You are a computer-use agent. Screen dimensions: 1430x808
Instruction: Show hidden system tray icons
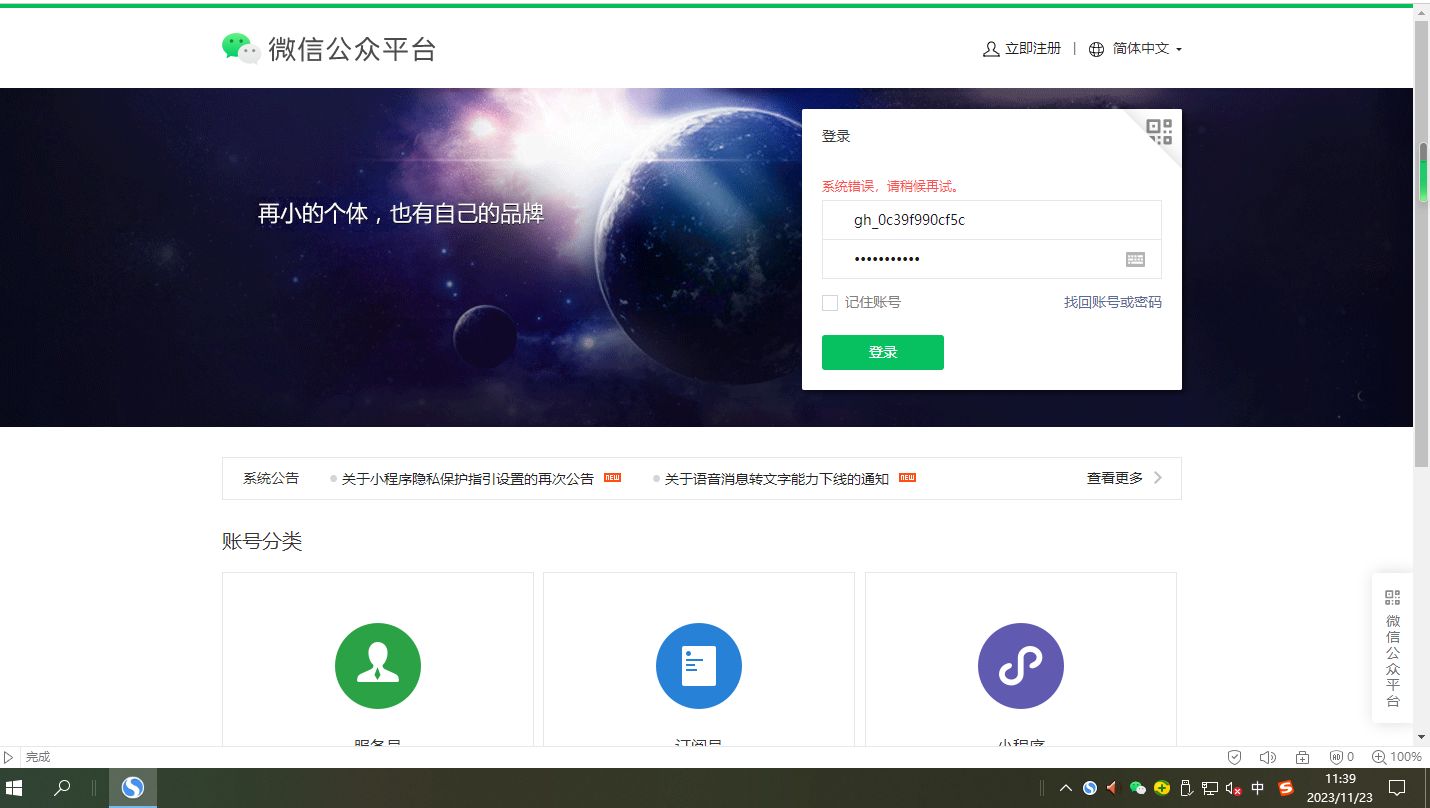[1066, 788]
